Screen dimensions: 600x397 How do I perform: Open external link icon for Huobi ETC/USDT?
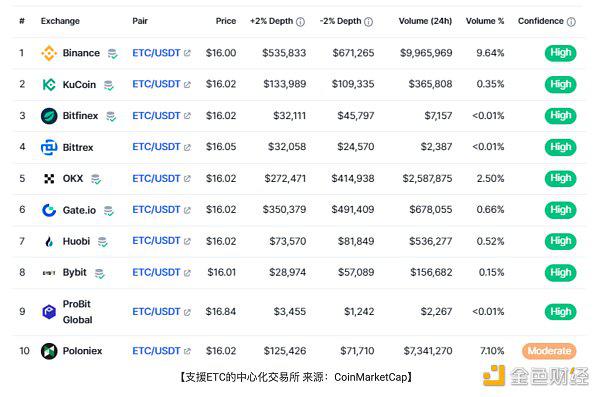(187, 241)
